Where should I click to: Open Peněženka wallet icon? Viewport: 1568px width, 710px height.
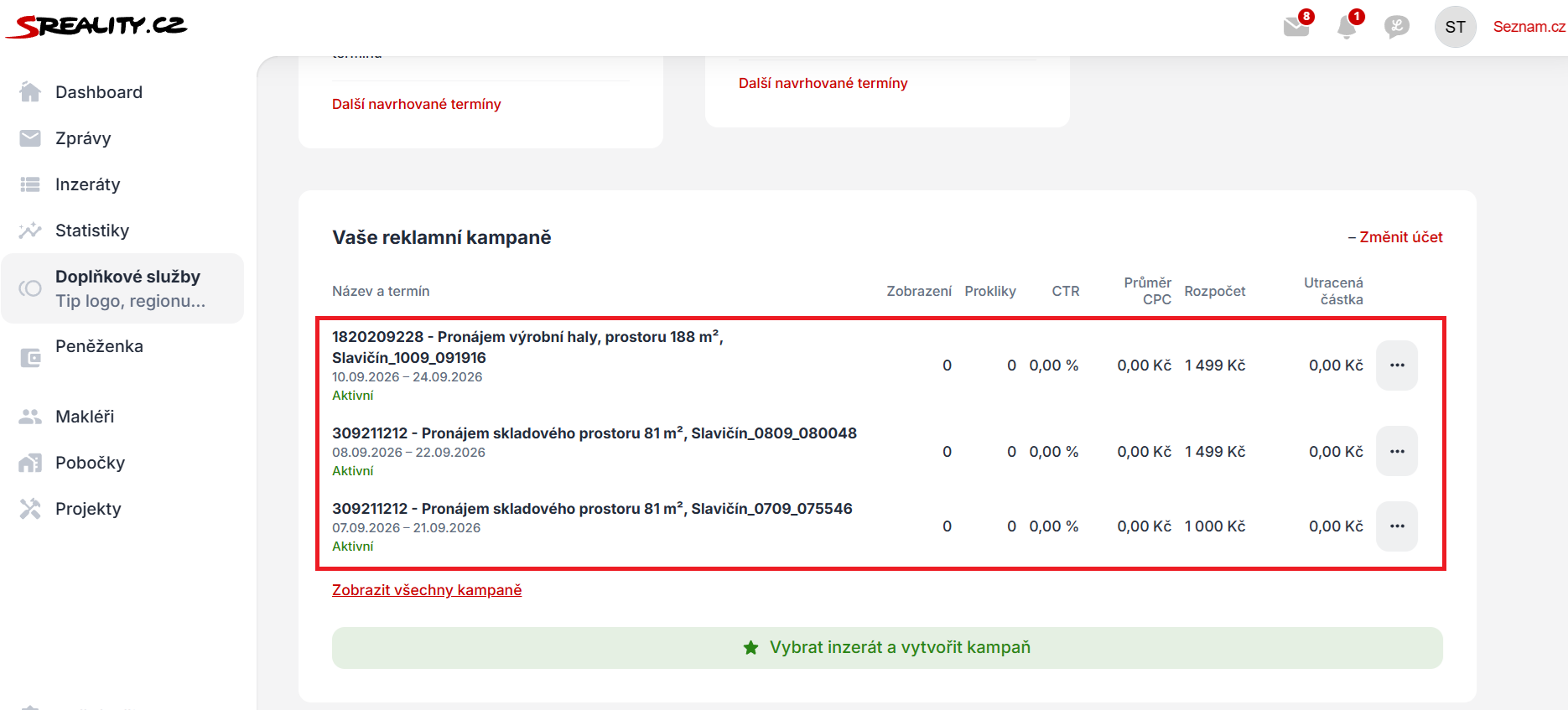[30, 358]
